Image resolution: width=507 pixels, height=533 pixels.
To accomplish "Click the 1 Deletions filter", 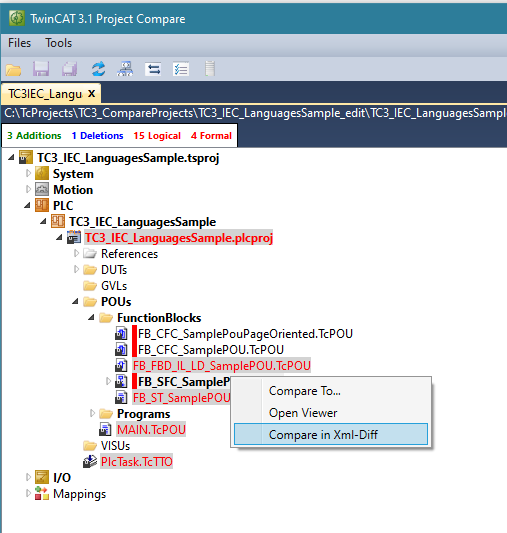I will (97, 136).
